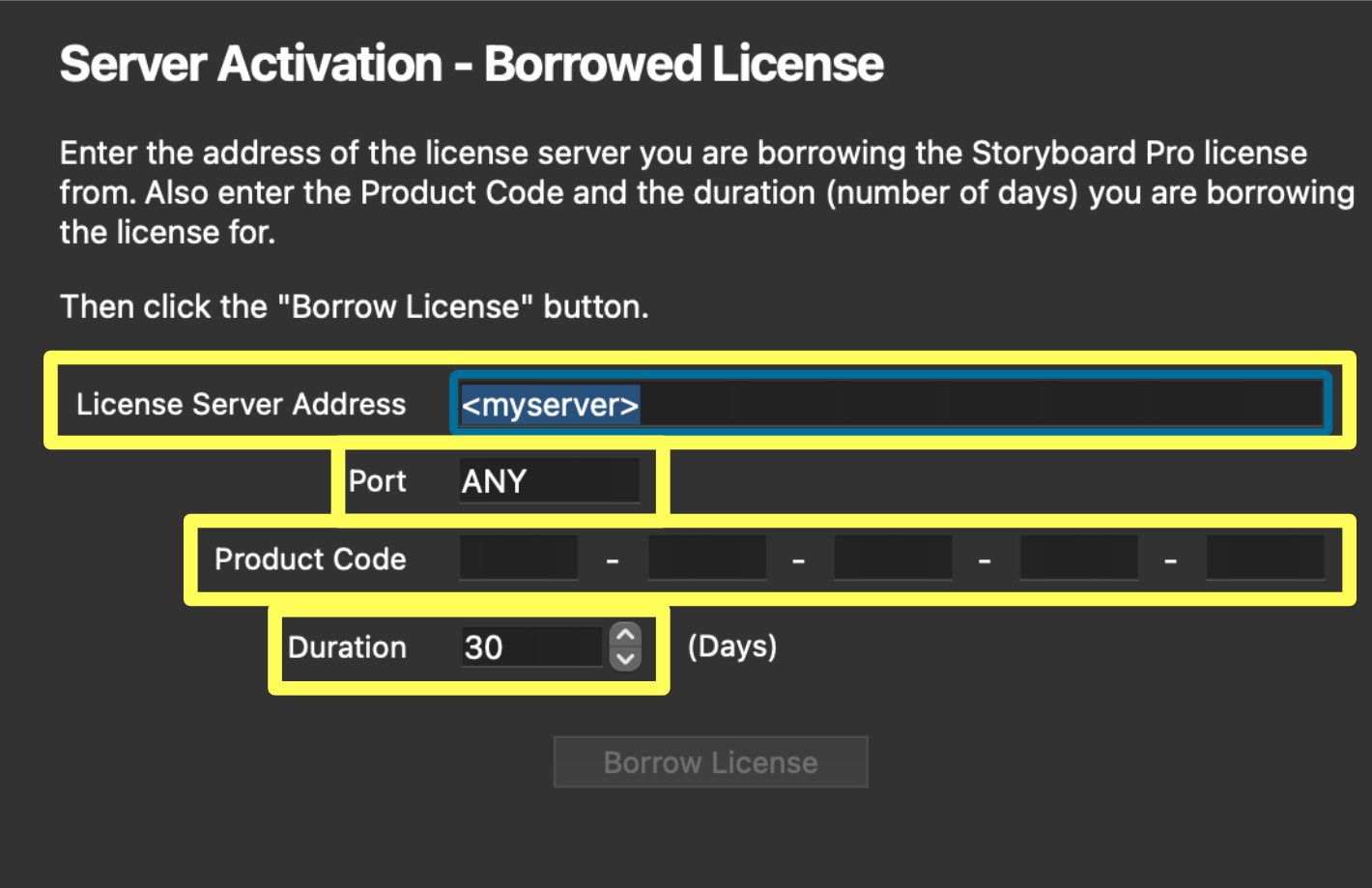1372x888 pixels.
Task: Click the Port label
Action: click(x=377, y=481)
